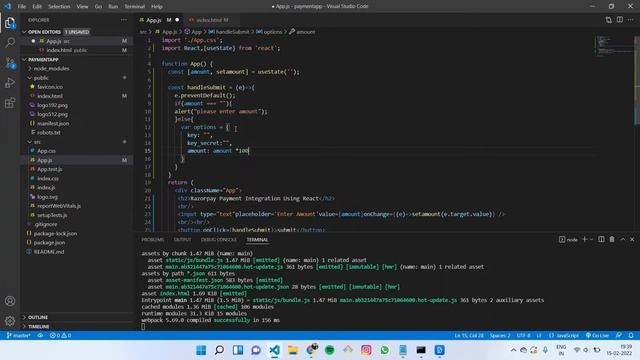This screenshot has width=640, height=360.
Task: Click the watch icon next to master branch
Action: pyautogui.click(x=40, y=335)
